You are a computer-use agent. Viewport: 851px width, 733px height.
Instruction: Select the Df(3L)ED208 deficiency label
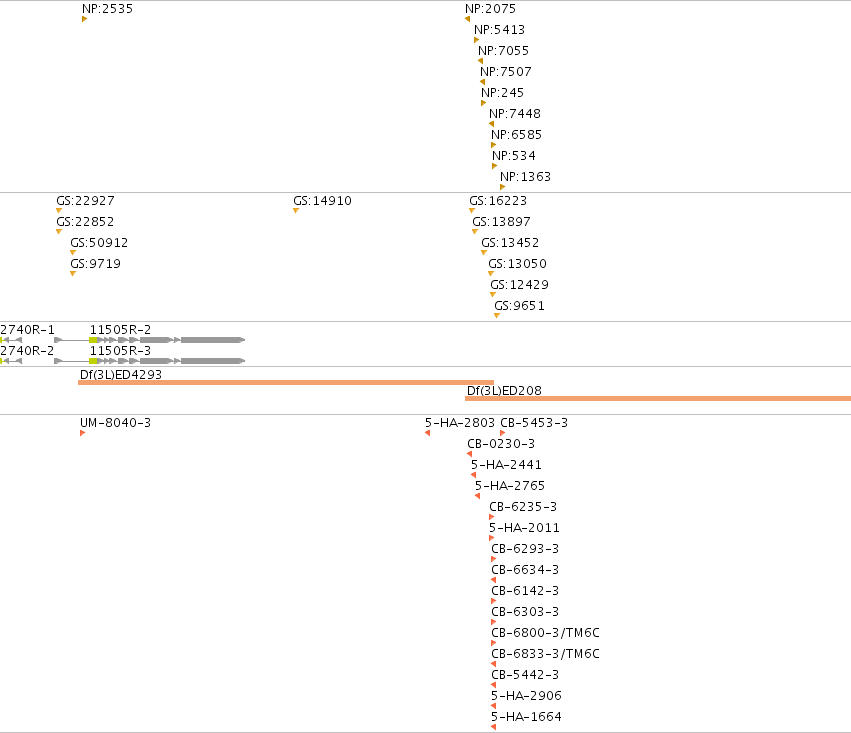(x=504, y=391)
